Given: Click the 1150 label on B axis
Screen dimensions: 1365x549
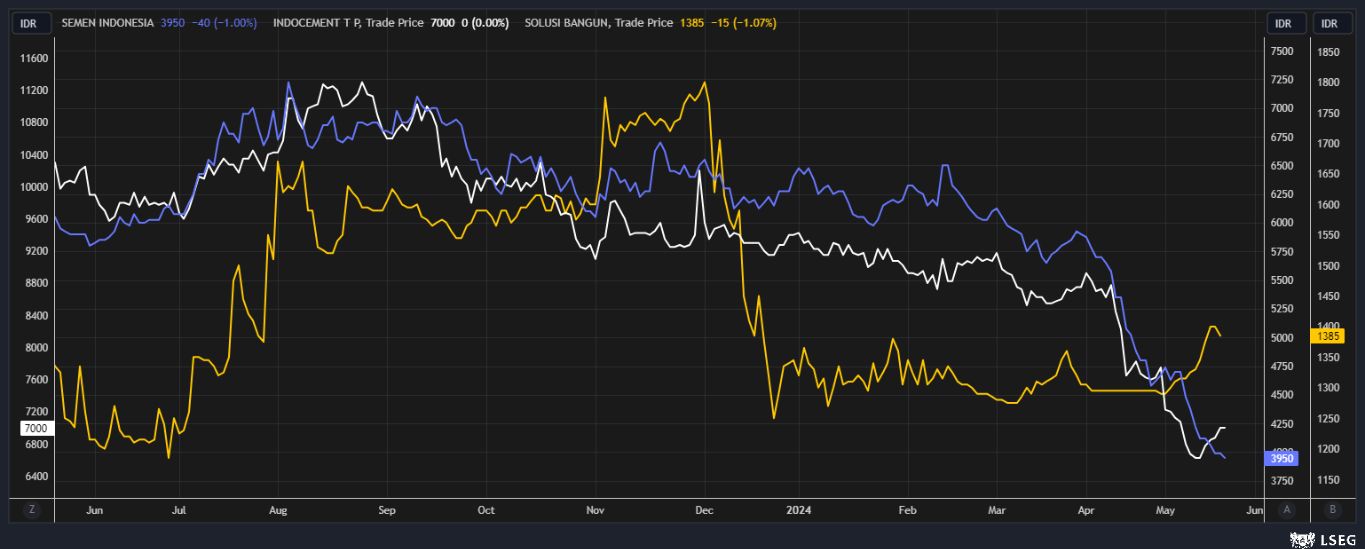Looking at the screenshot, I should pyautogui.click(x=1328, y=480).
